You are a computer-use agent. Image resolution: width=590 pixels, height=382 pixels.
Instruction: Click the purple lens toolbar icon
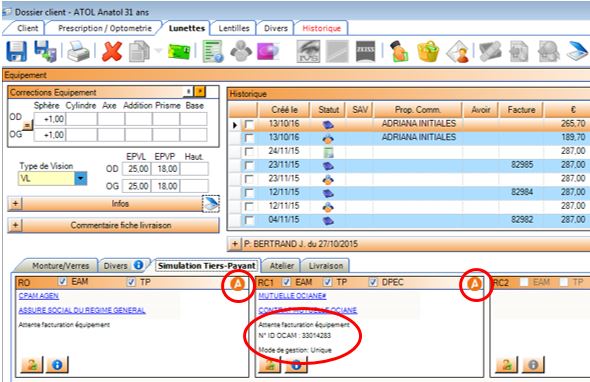click(268, 52)
